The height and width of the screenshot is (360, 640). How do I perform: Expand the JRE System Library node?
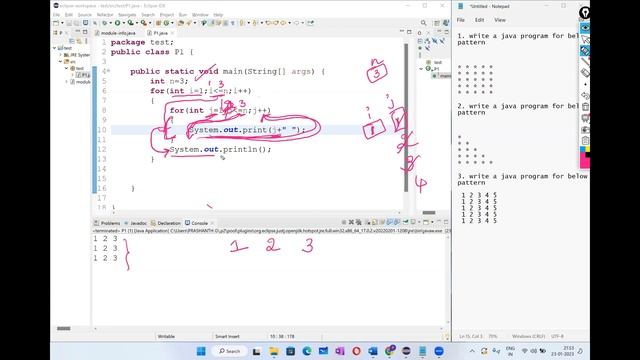pyautogui.click(x=61, y=55)
